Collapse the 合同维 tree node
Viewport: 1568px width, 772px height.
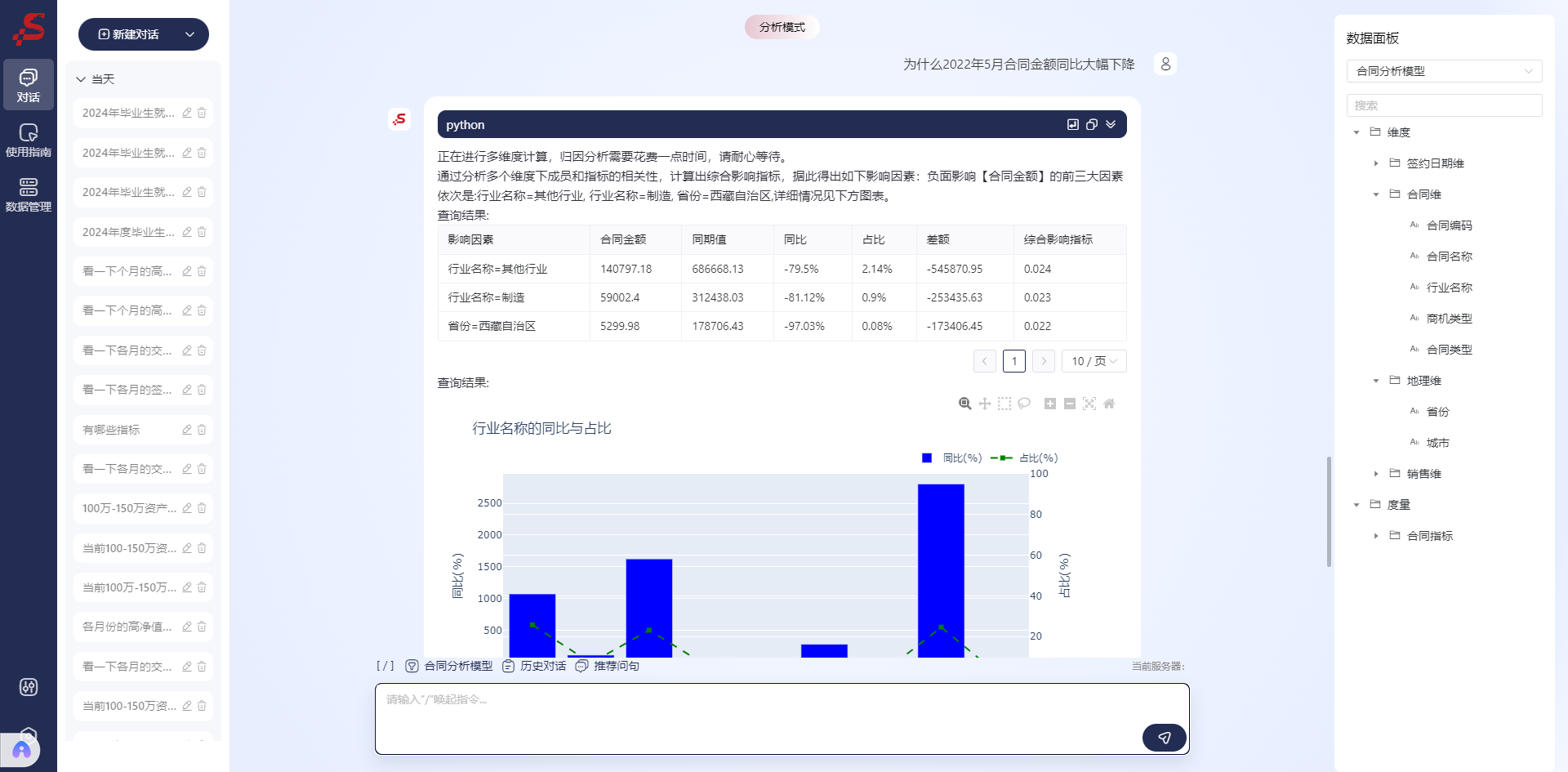point(1376,194)
